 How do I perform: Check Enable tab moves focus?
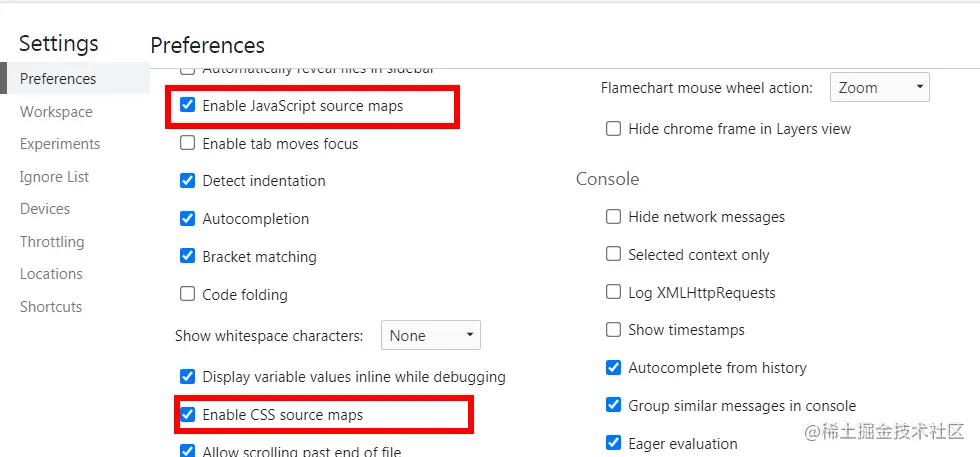point(187,143)
